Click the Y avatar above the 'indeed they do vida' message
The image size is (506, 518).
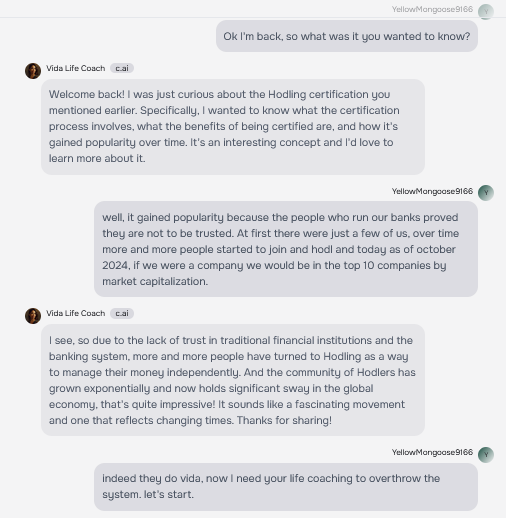coord(486,455)
